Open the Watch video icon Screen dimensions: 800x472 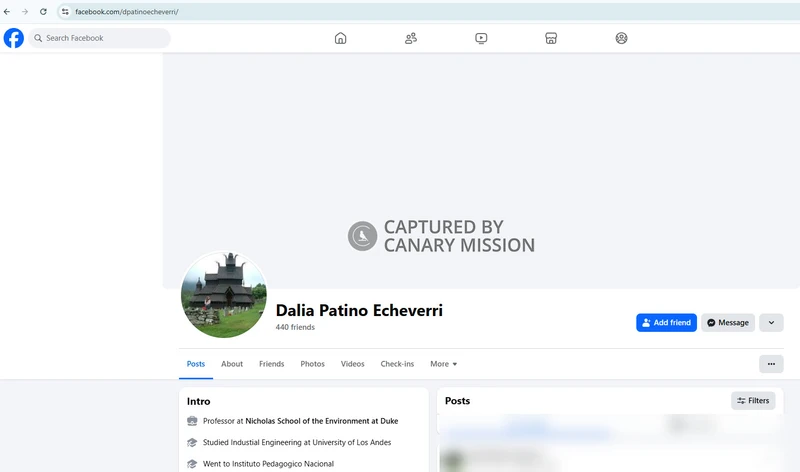pyautogui.click(x=481, y=38)
